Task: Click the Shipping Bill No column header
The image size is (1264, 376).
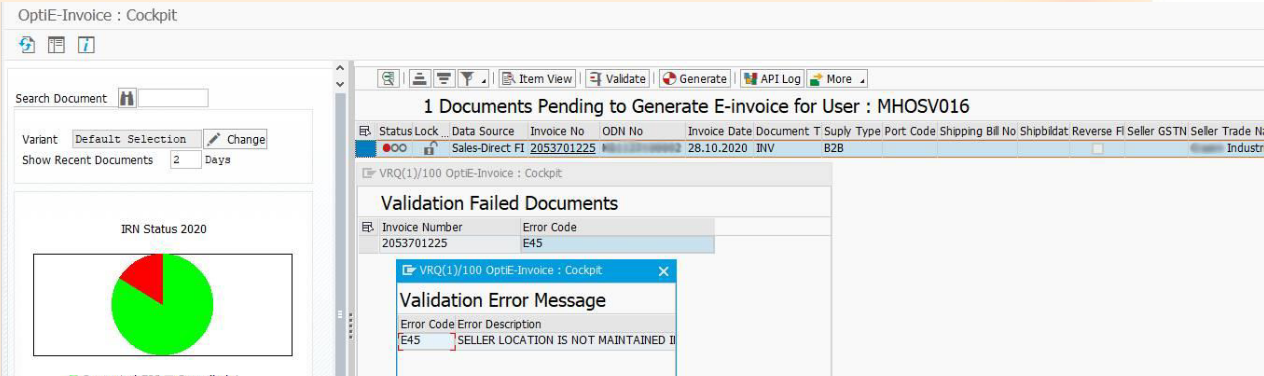Action: tap(977, 132)
